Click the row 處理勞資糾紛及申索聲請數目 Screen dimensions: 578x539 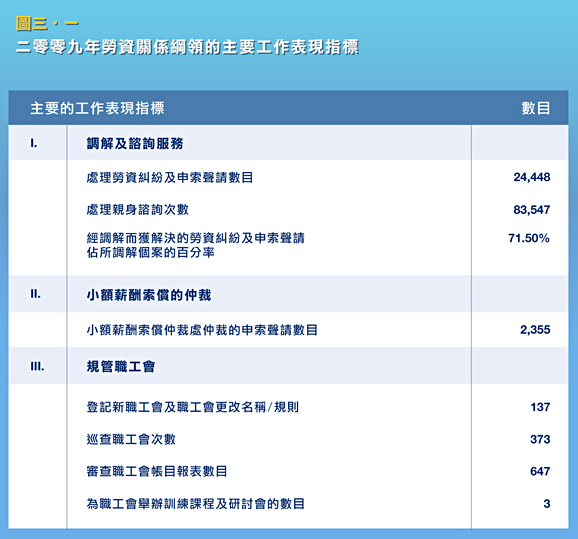click(x=170, y=178)
